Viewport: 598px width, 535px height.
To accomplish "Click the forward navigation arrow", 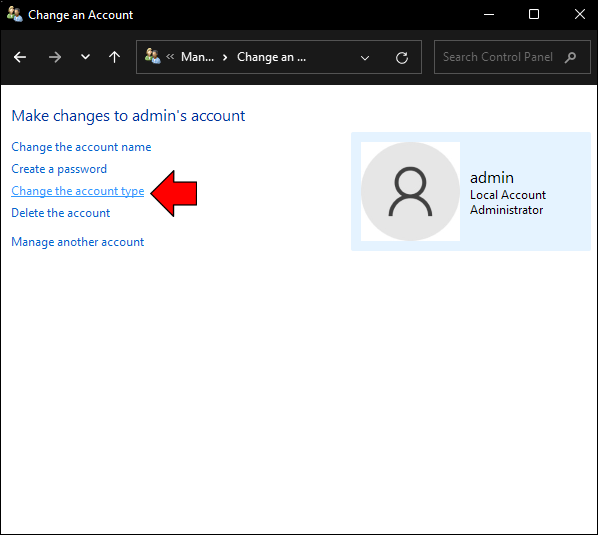I will click(55, 57).
